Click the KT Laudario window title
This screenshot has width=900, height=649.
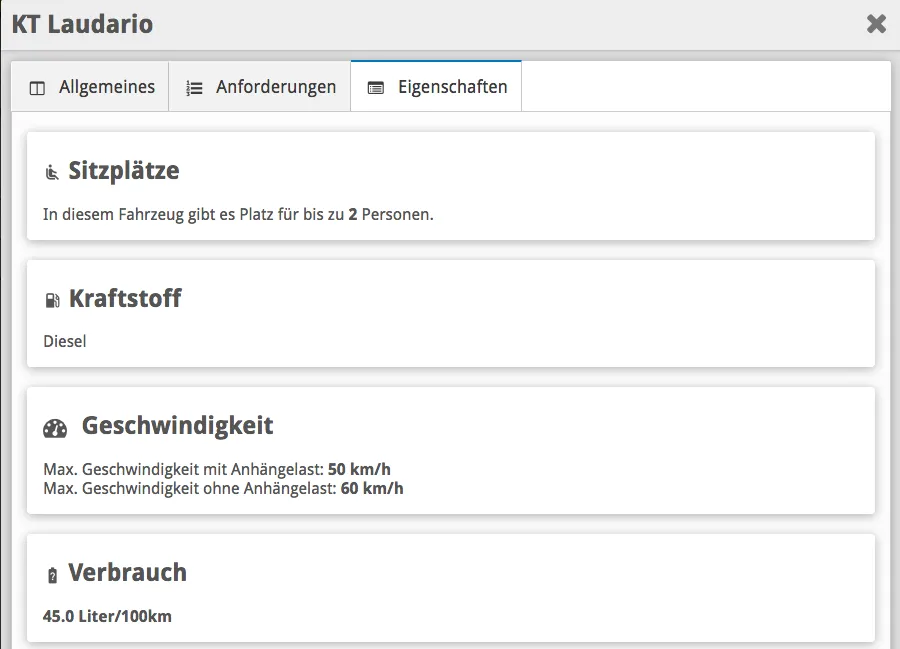(x=82, y=24)
